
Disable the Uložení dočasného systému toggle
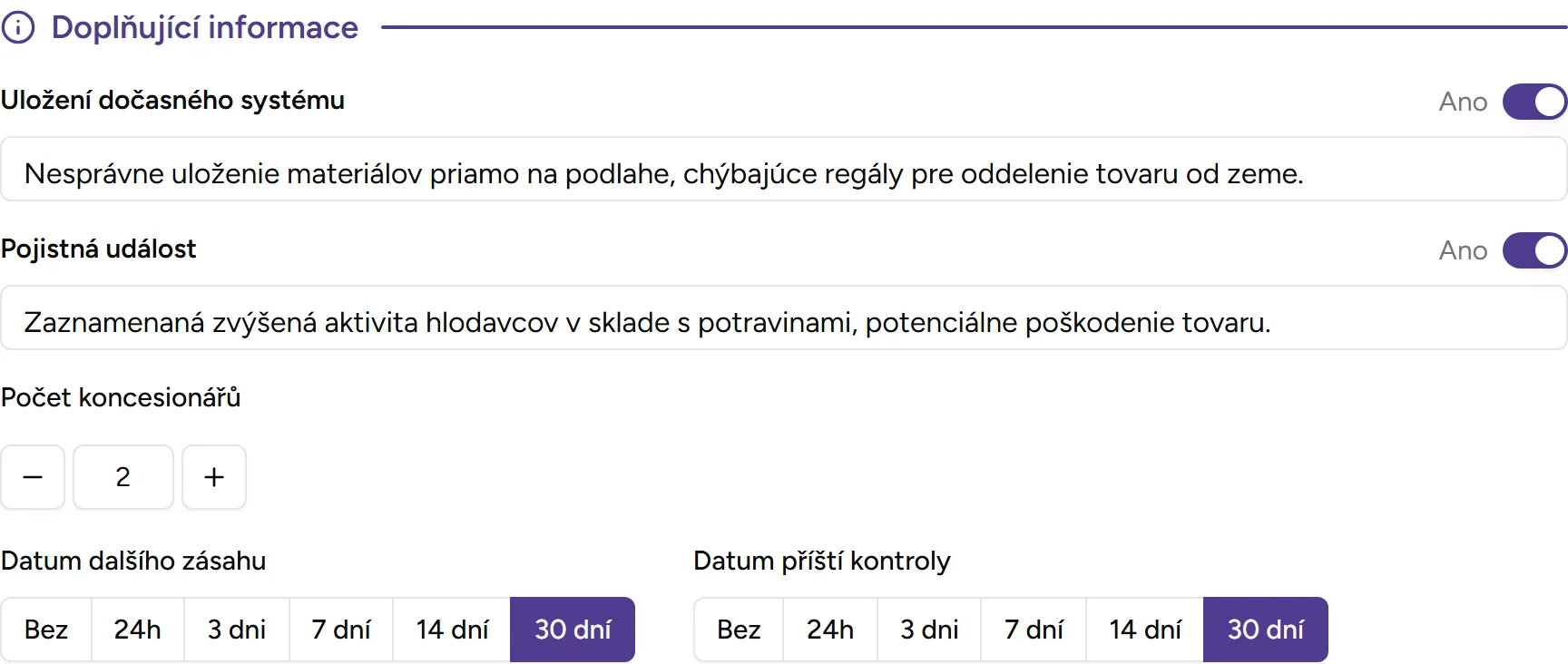(1534, 102)
